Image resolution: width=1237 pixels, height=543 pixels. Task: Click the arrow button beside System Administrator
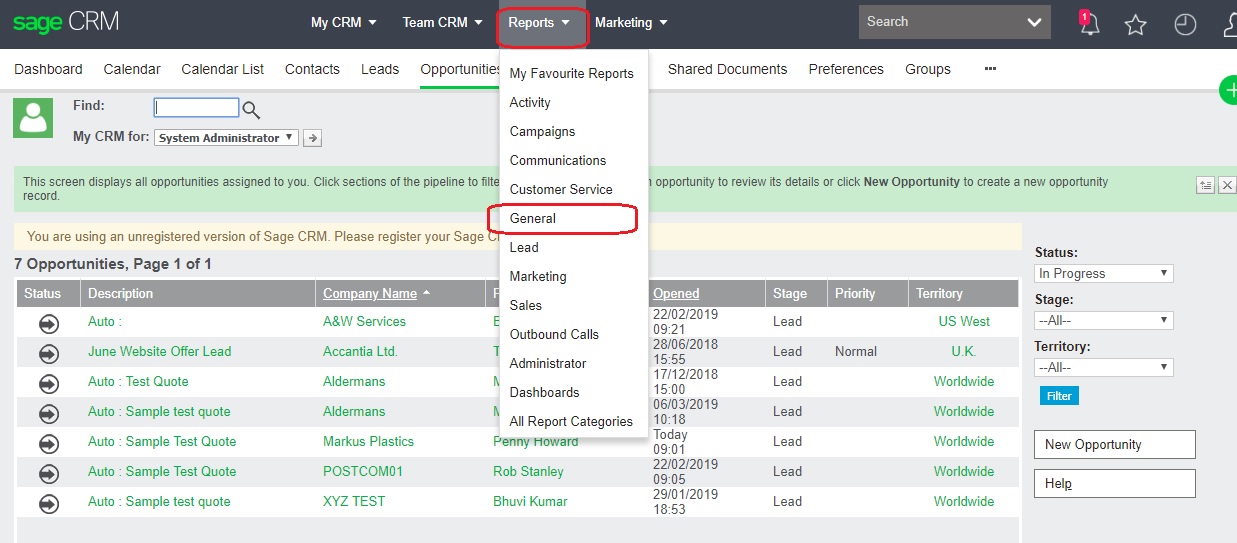pos(312,138)
